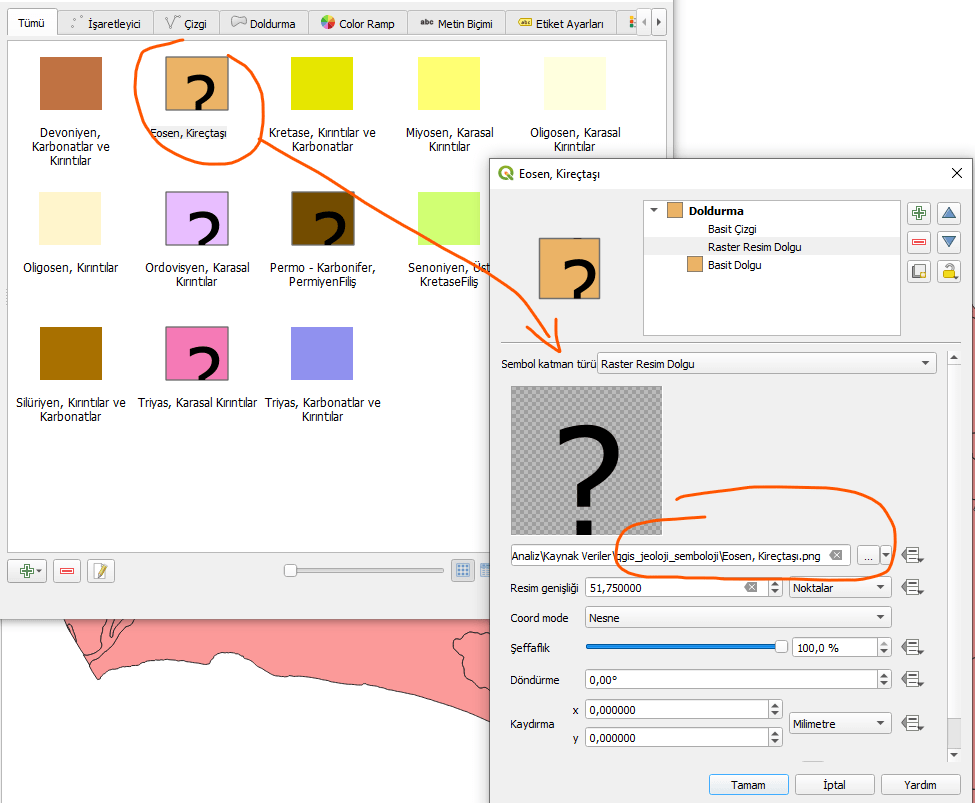The width and height of the screenshot is (975, 803).
Task: Switch to the Color Ramp tab
Action: (x=358, y=23)
